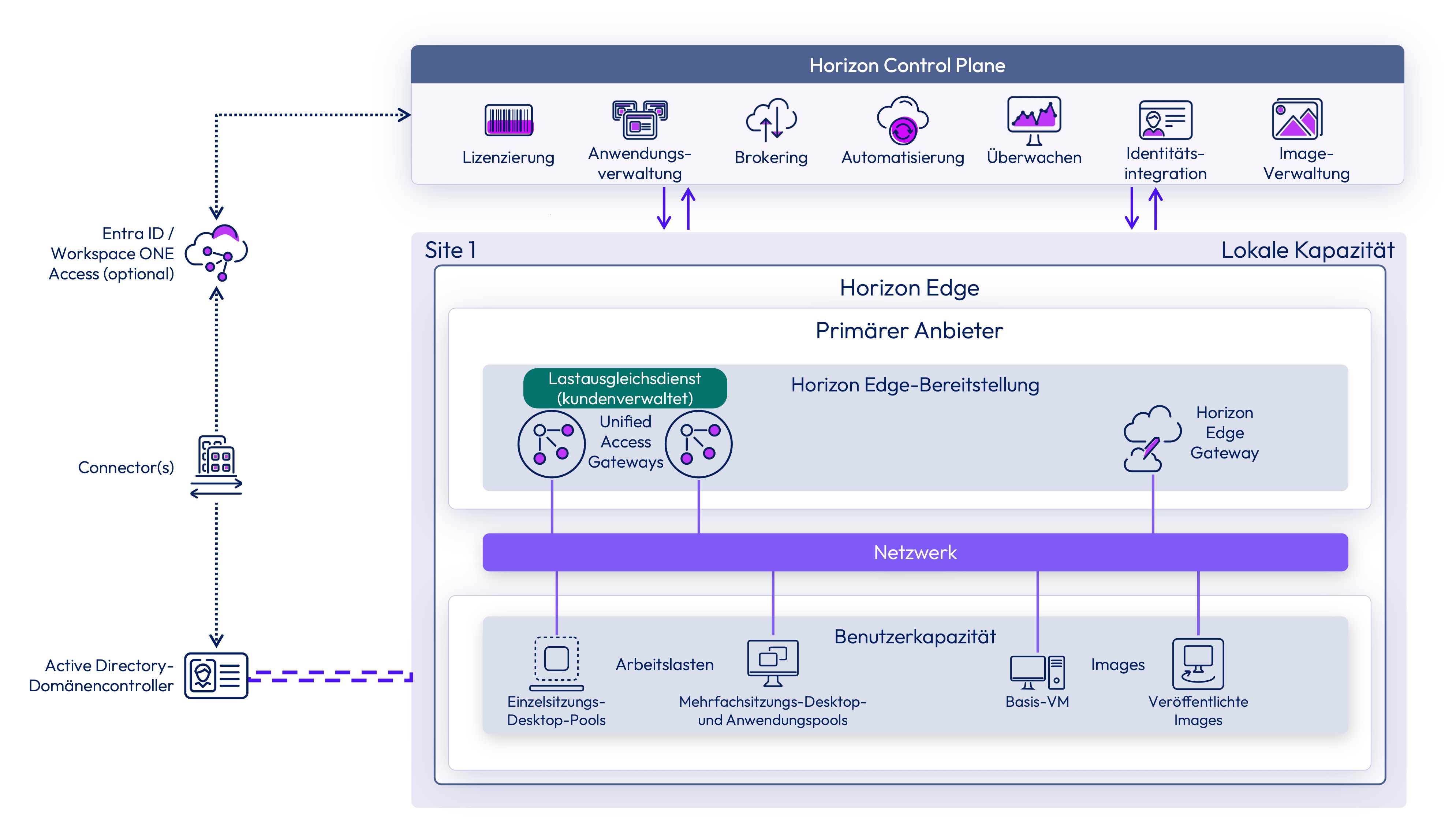Click the left Unified Access Gateway circle icon
1456x829 pixels.
551,444
